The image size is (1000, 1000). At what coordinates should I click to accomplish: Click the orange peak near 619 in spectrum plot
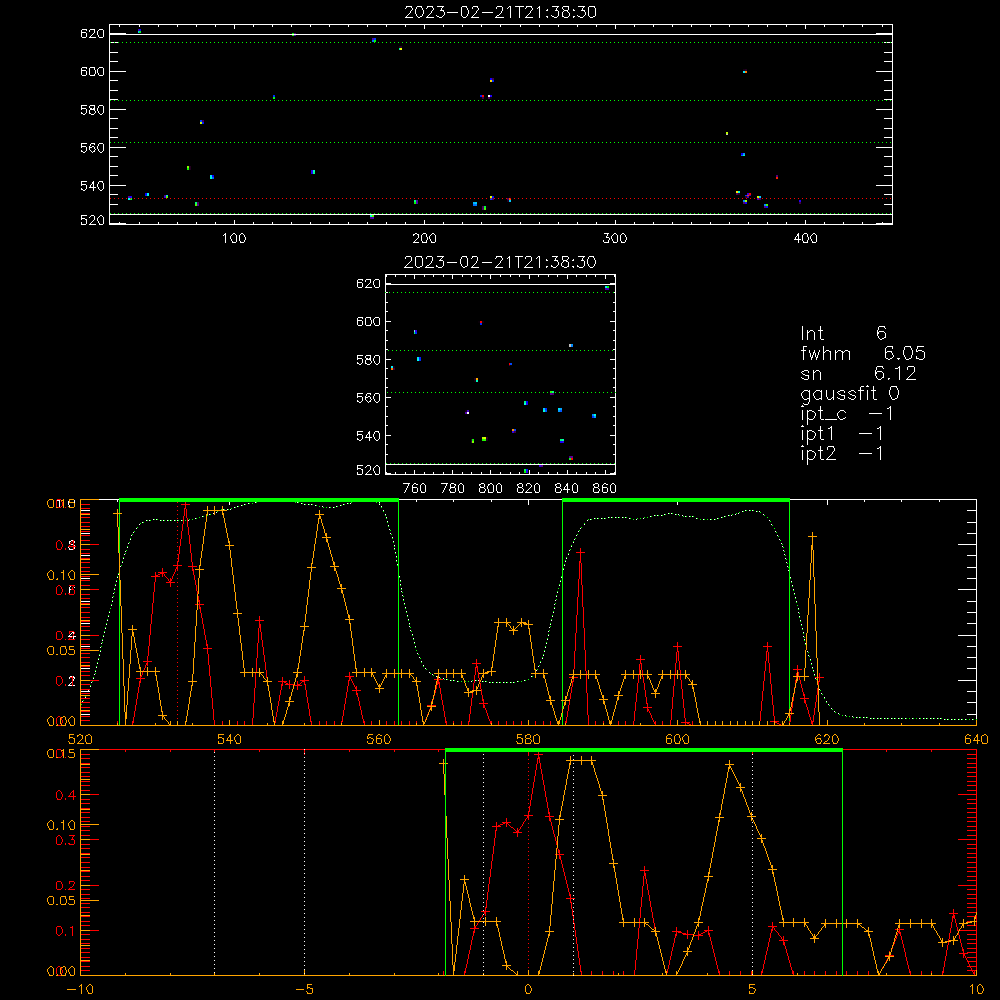coord(812,537)
